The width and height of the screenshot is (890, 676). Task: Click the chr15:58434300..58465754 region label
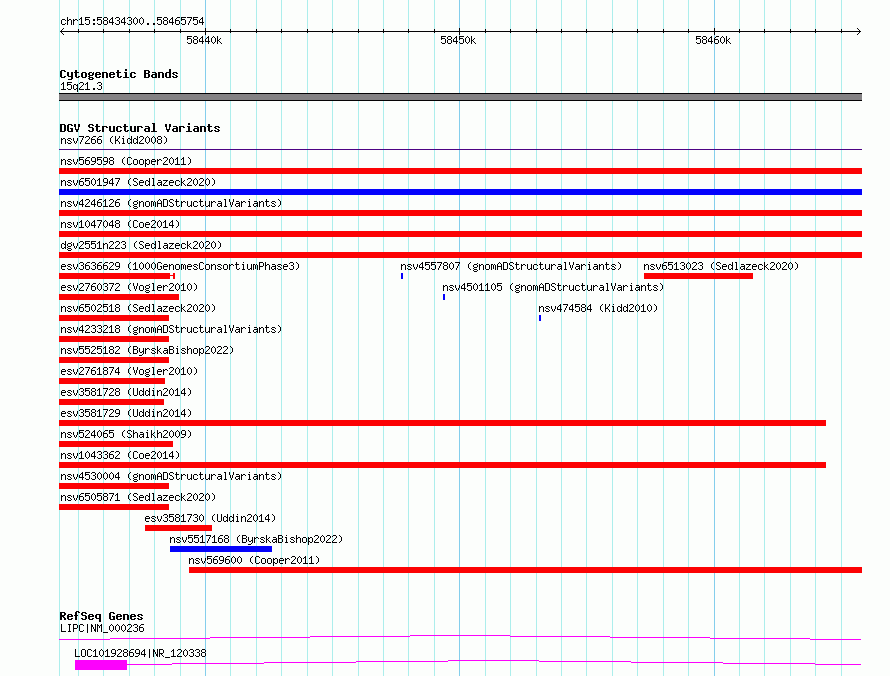pyautogui.click(x=132, y=21)
